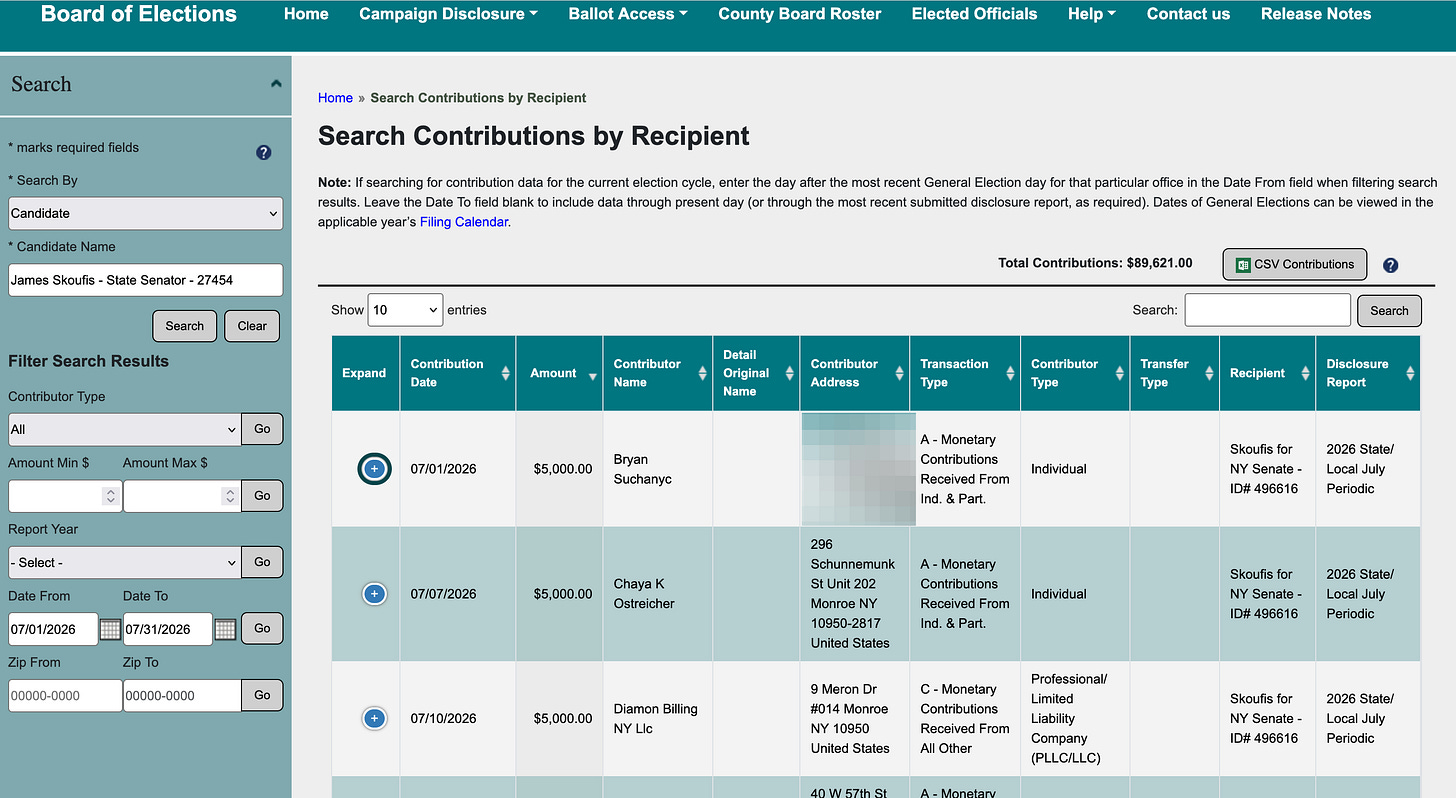Open the Show entries dropdown

click(x=405, y=310)
